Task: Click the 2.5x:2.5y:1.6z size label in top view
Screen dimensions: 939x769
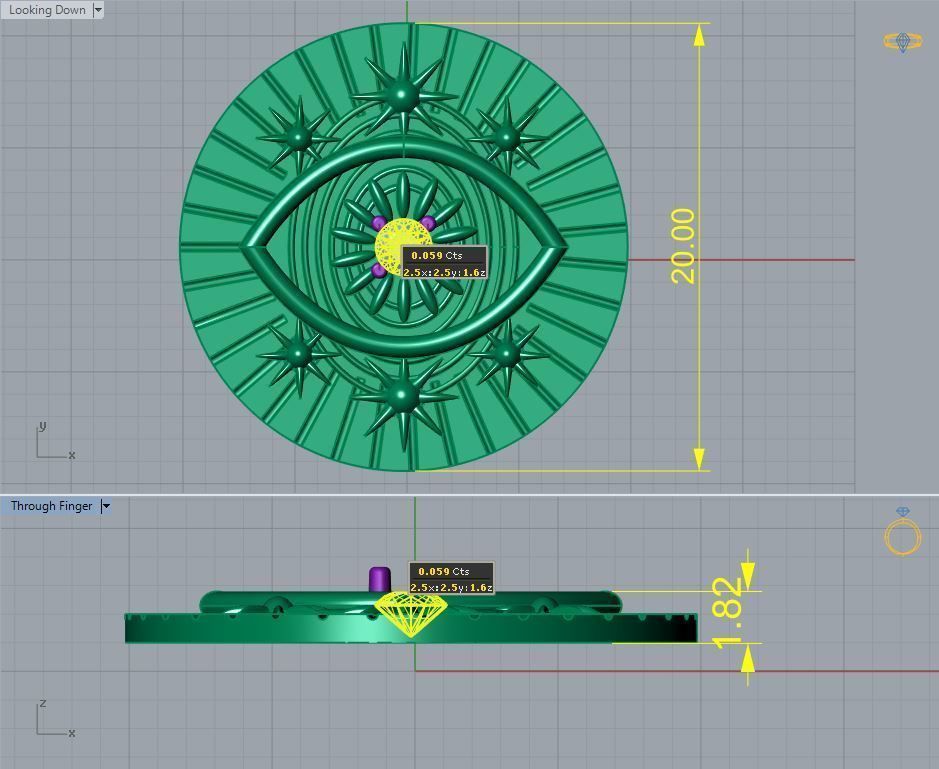Action: tap(444, 273)
